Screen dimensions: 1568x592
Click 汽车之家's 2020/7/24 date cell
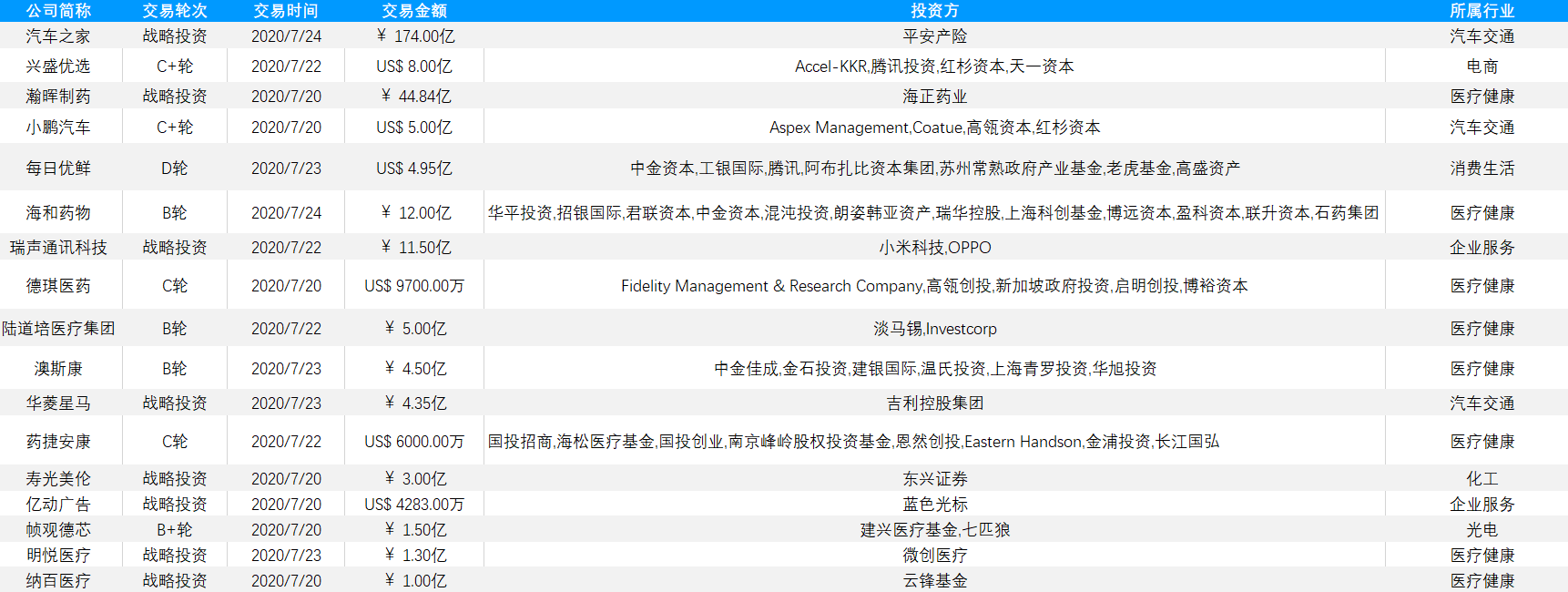click(286, 36)
